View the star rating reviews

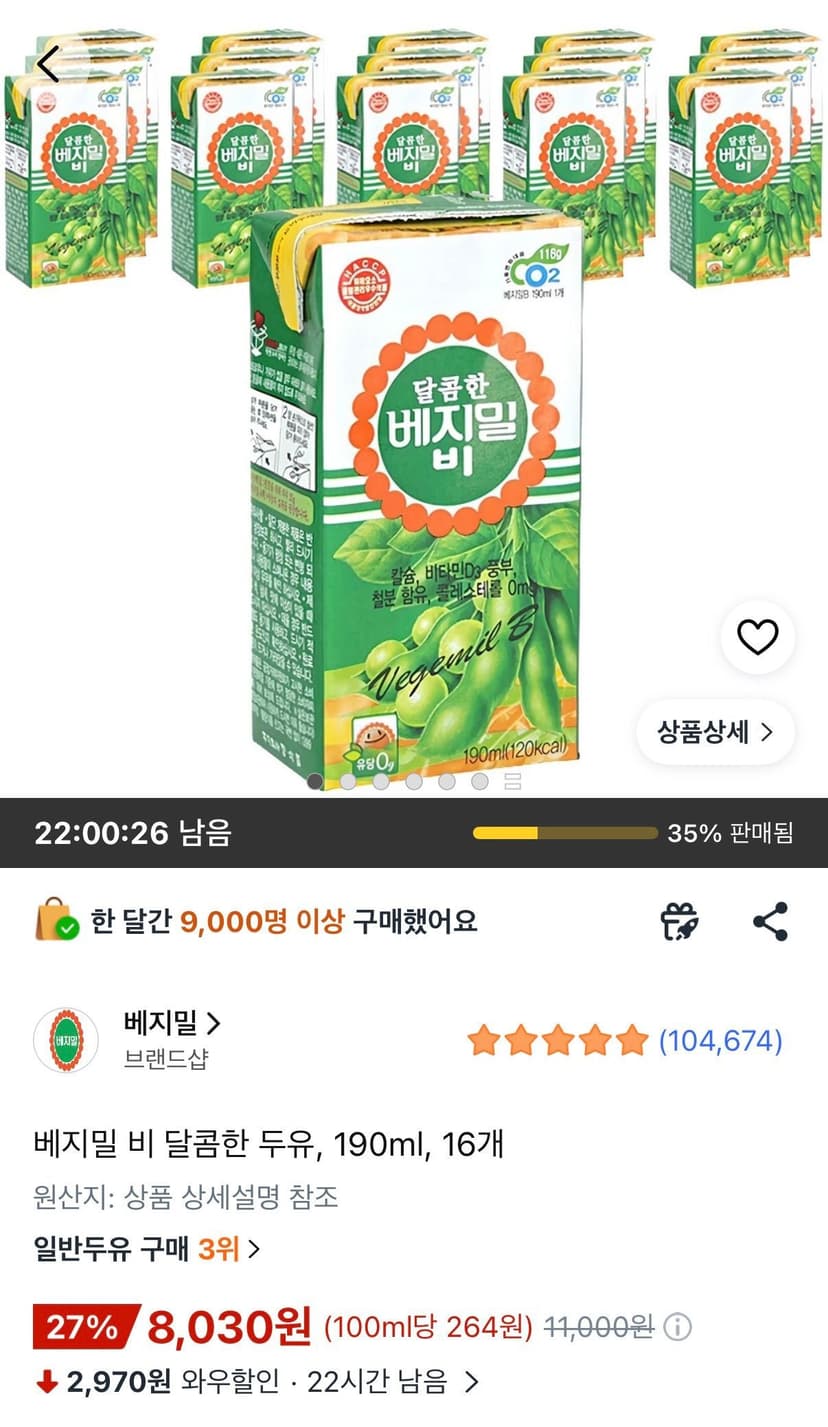pyautogui.click(x=558, y=1041)
